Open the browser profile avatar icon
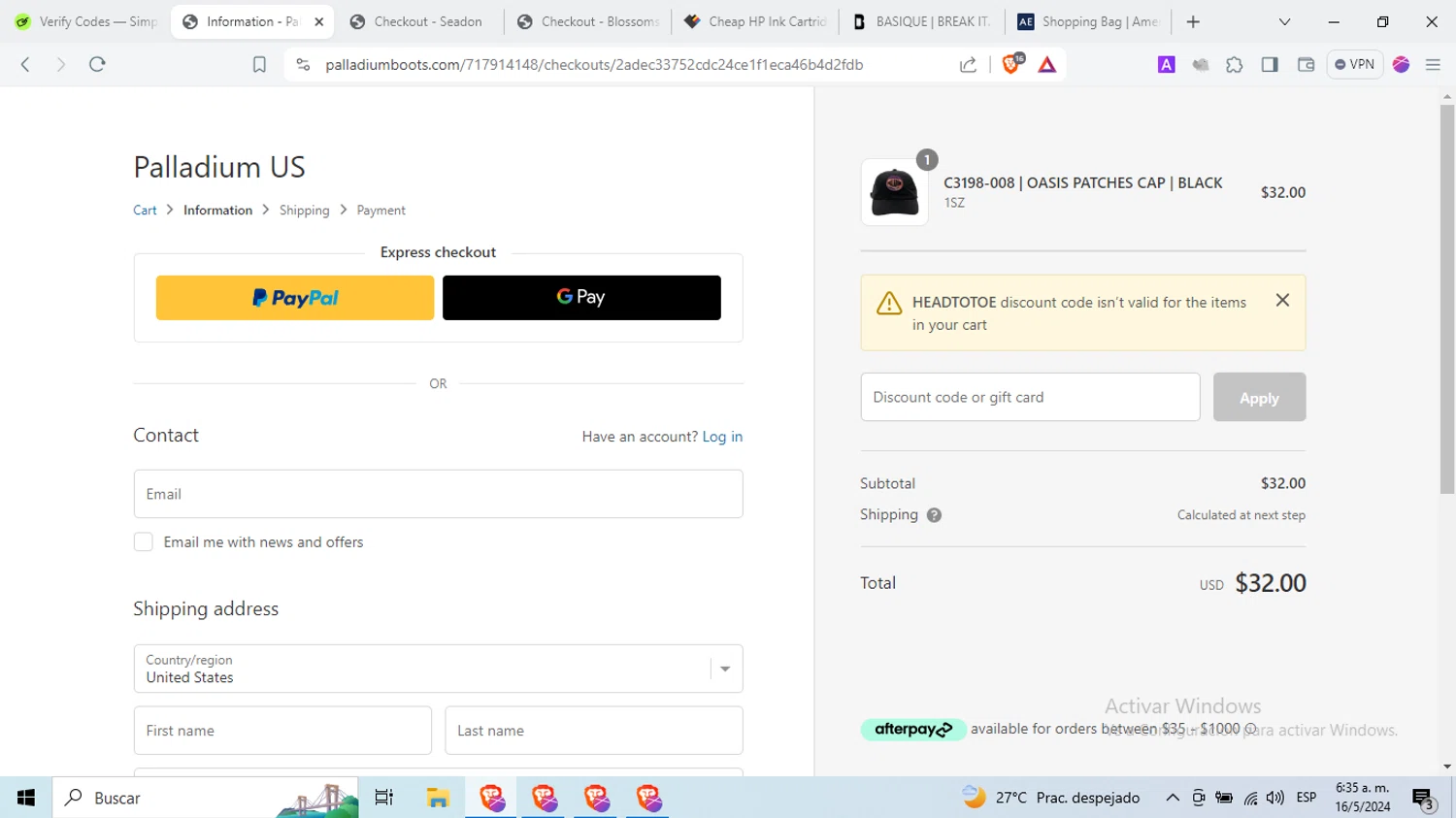The height and width of the screenshot is (818, 1456). (x=1401, y=64)
